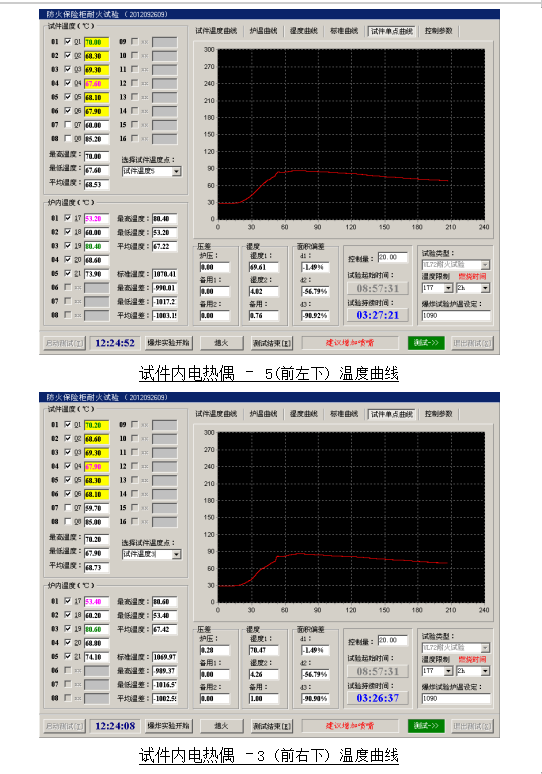Click green 测试->> button in the lower window
This screenshot has height=774, width=542.
(426, 726)
